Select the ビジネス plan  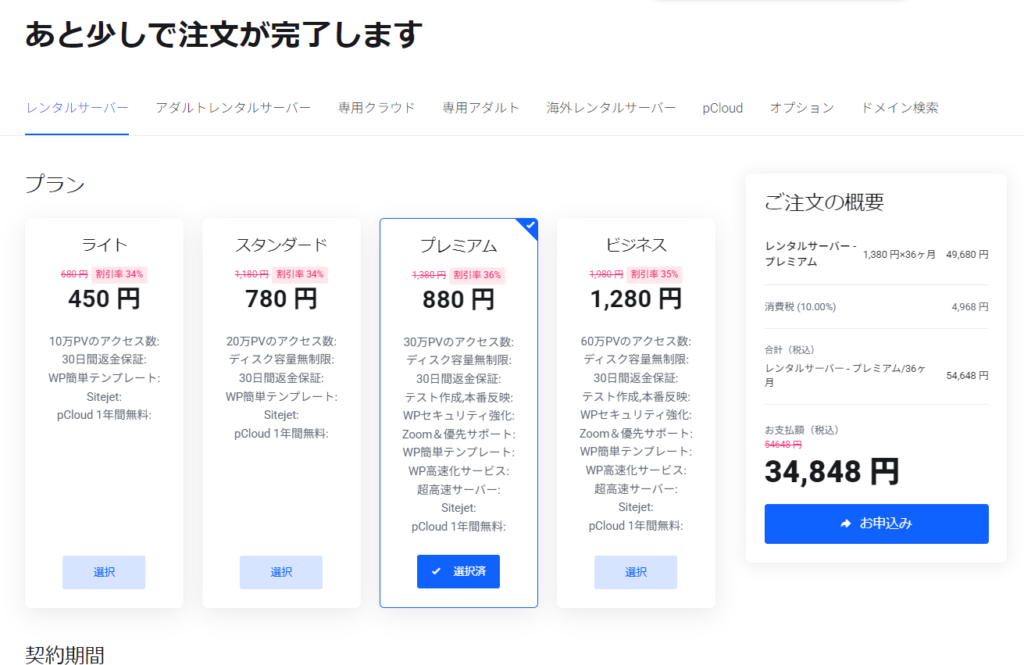tap(635, 572)
